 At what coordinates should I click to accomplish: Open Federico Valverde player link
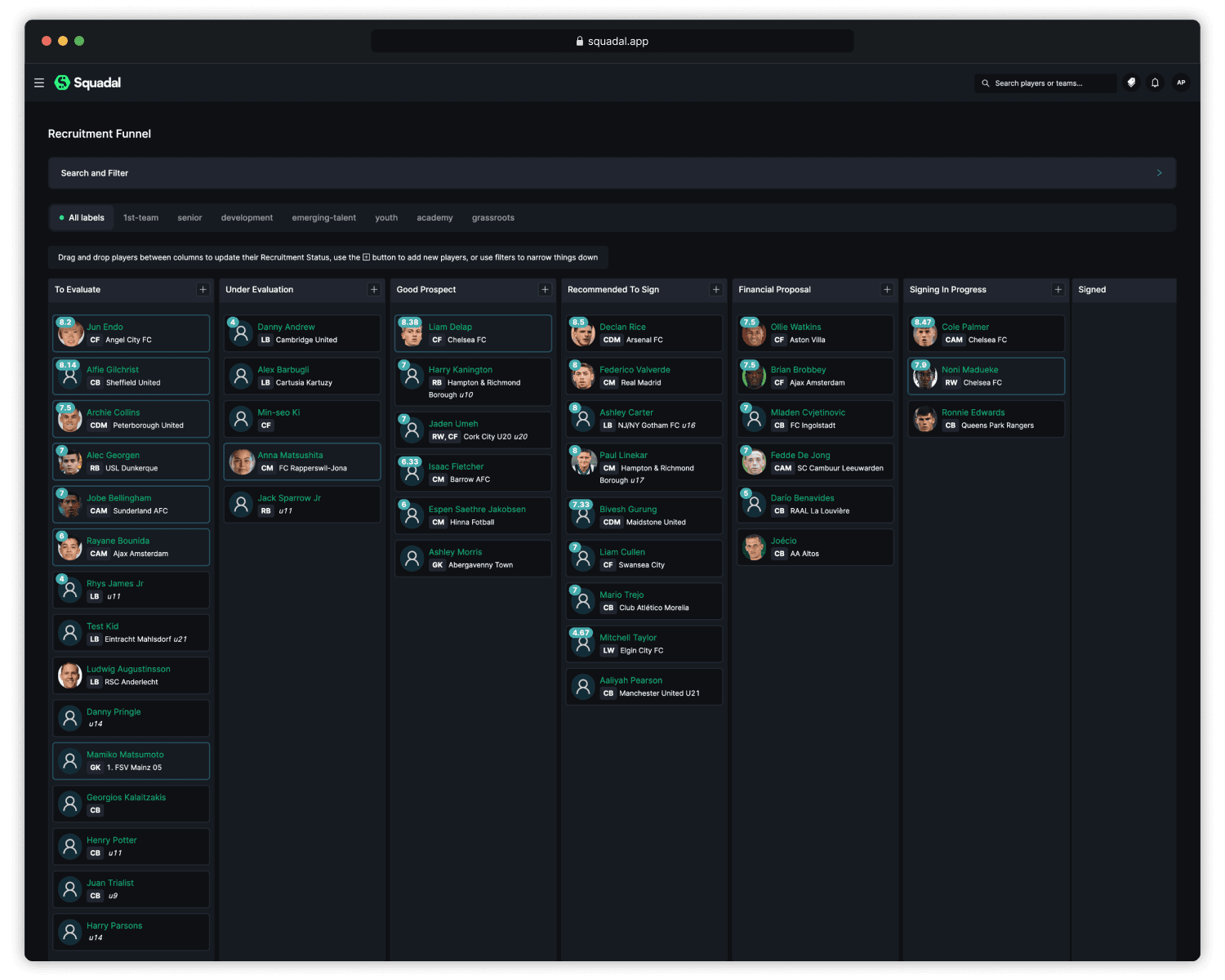tap(635, 370)
